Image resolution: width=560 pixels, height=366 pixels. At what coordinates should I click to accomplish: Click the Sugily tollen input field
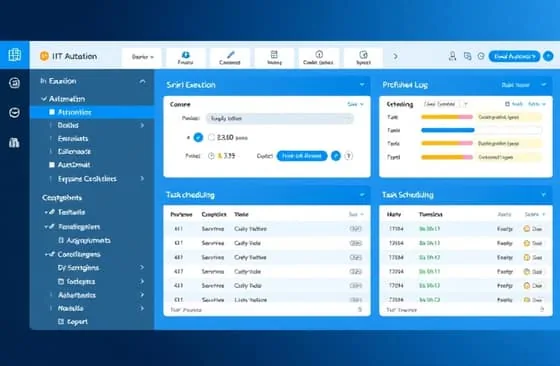point(280,119)
